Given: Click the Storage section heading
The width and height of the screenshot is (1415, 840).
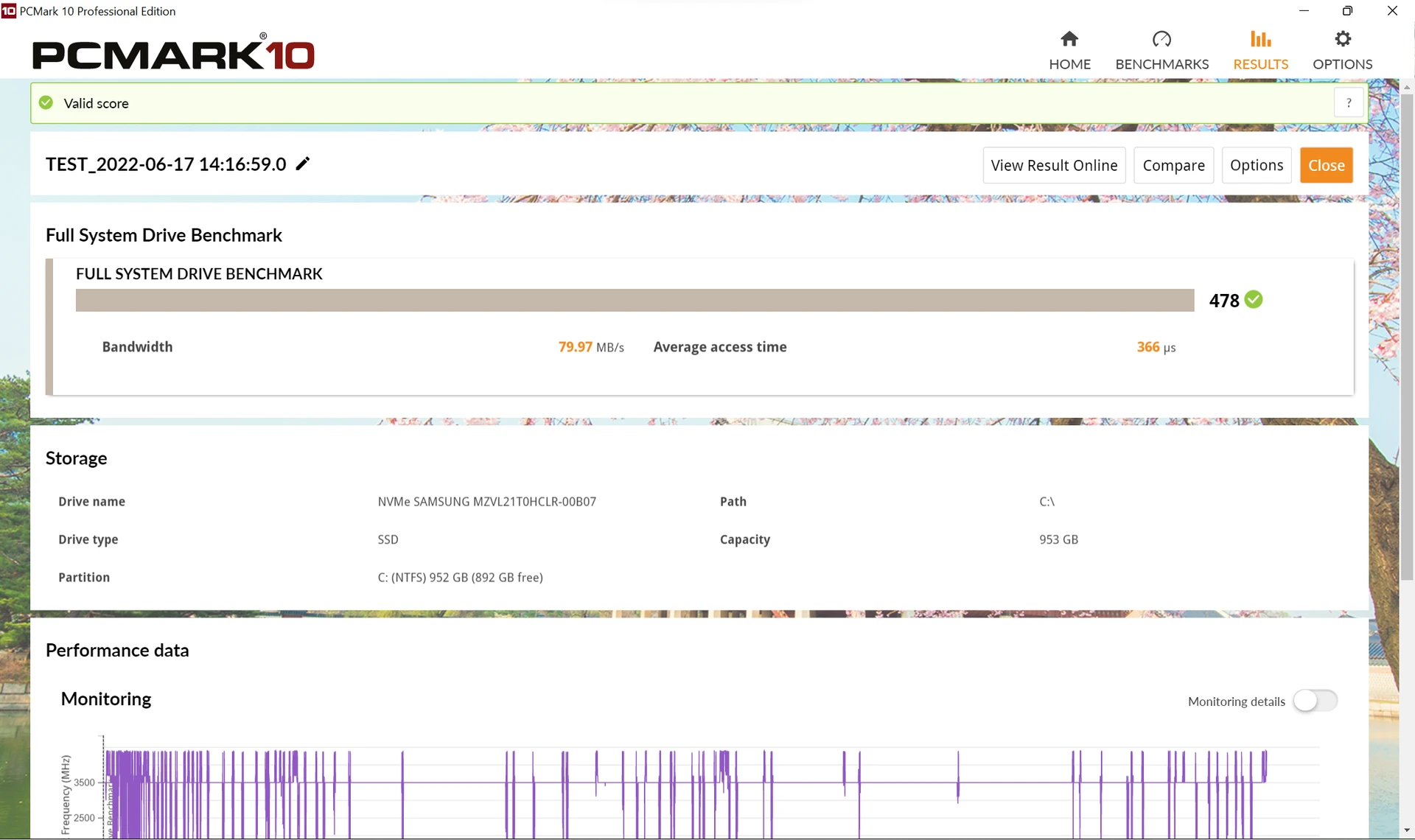Looking at the screenshot, I should click(x=76, y=458).
